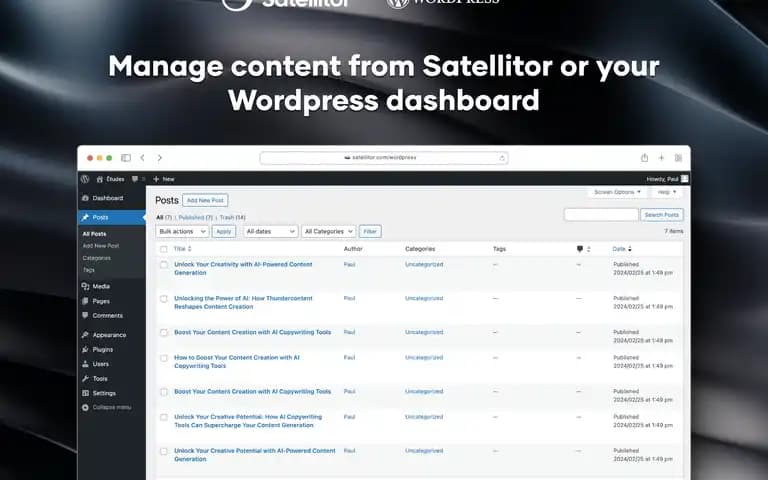Viewport: 768px width, 480px height.
Task: Click the WordPress logo in admin bar
Action: click(x=85, y=179)
